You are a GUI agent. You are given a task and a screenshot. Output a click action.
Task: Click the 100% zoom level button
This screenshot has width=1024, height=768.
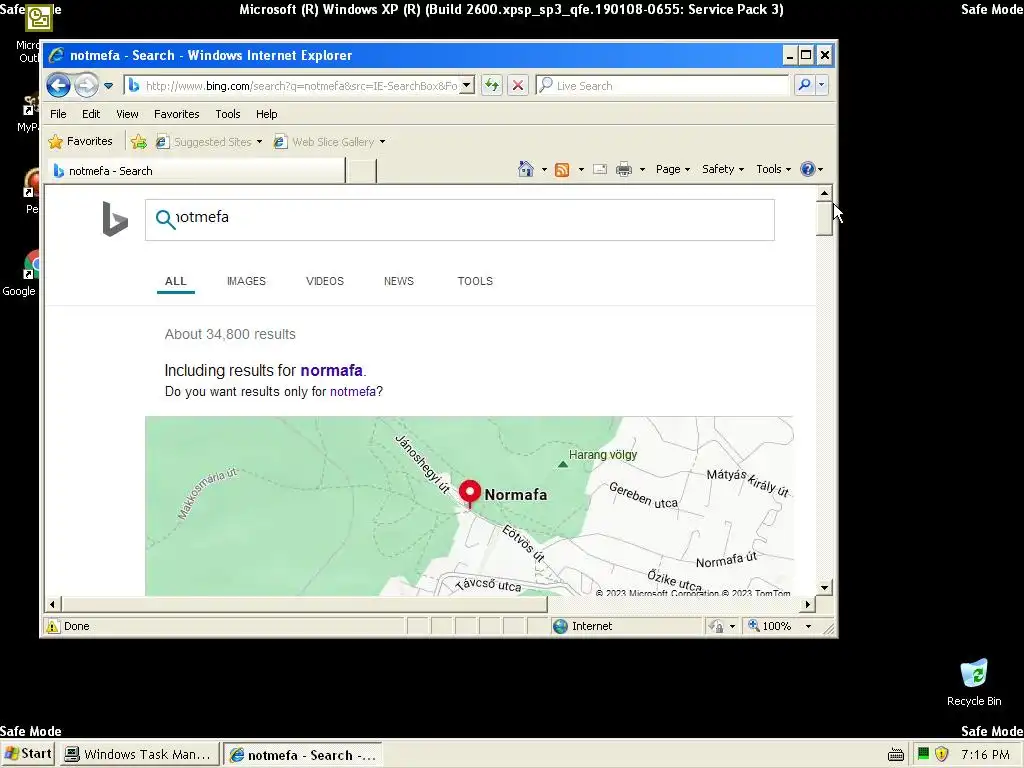769,626
